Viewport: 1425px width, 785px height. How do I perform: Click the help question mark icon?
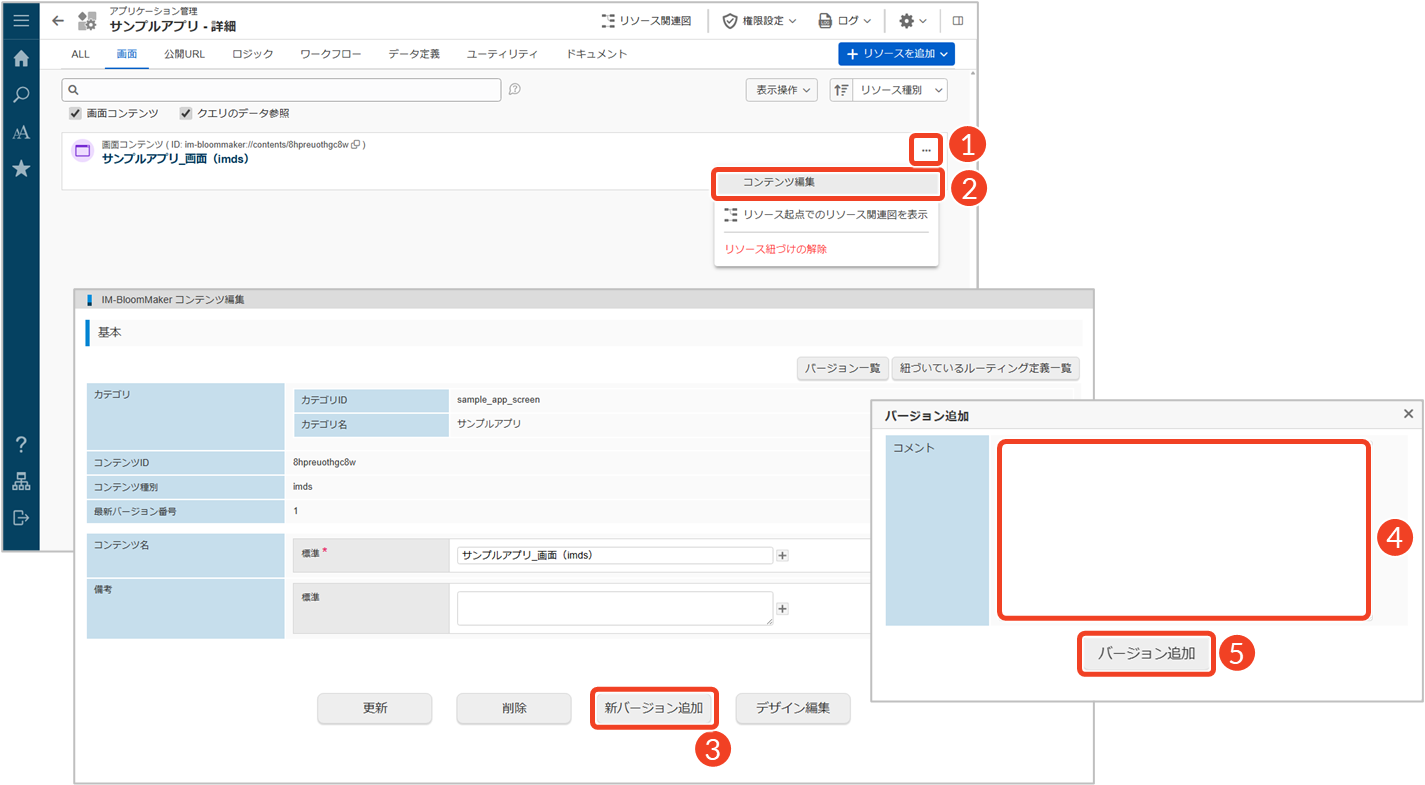[21, 445]
